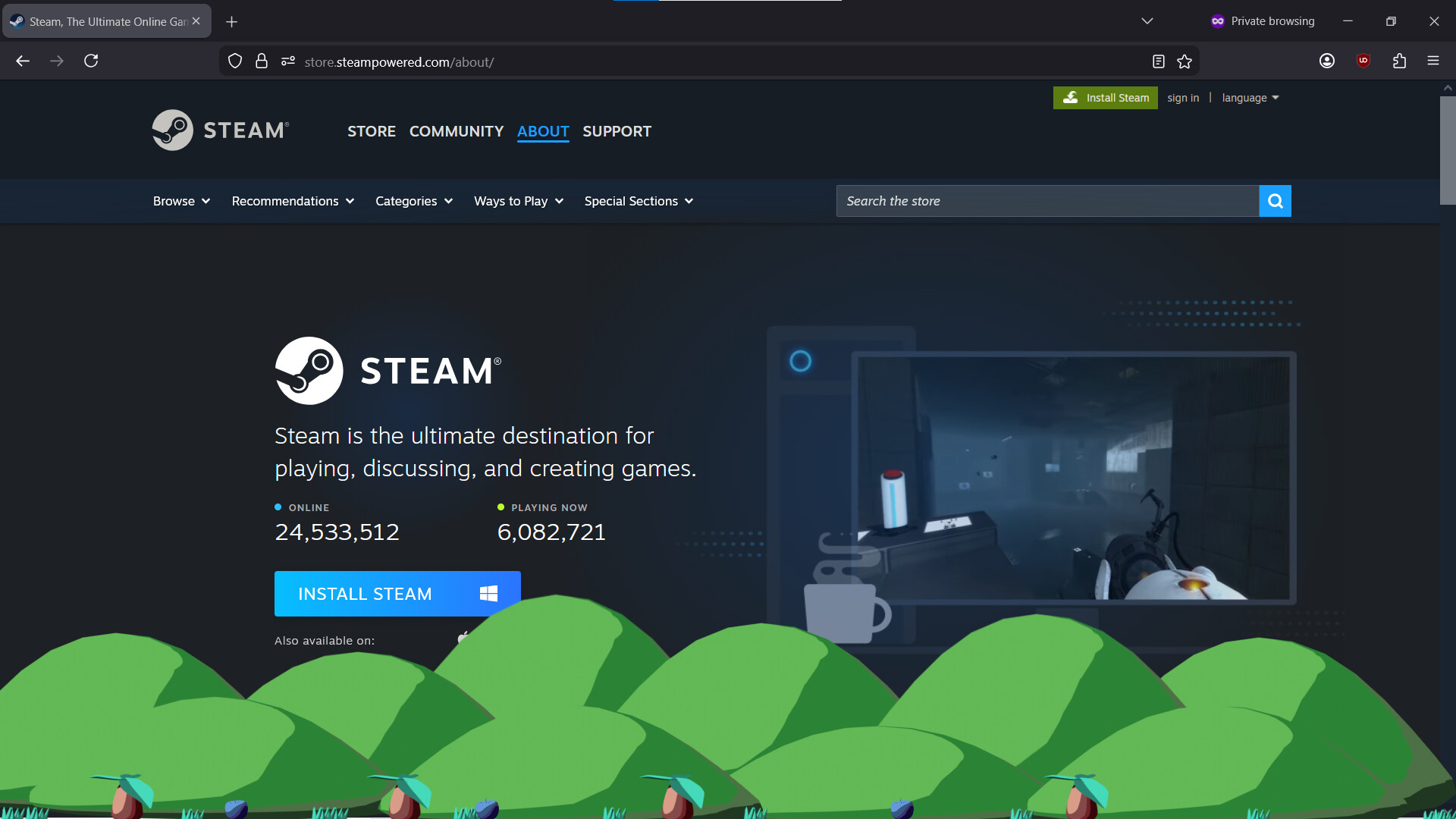Click the reload page icon

[91, 61]
